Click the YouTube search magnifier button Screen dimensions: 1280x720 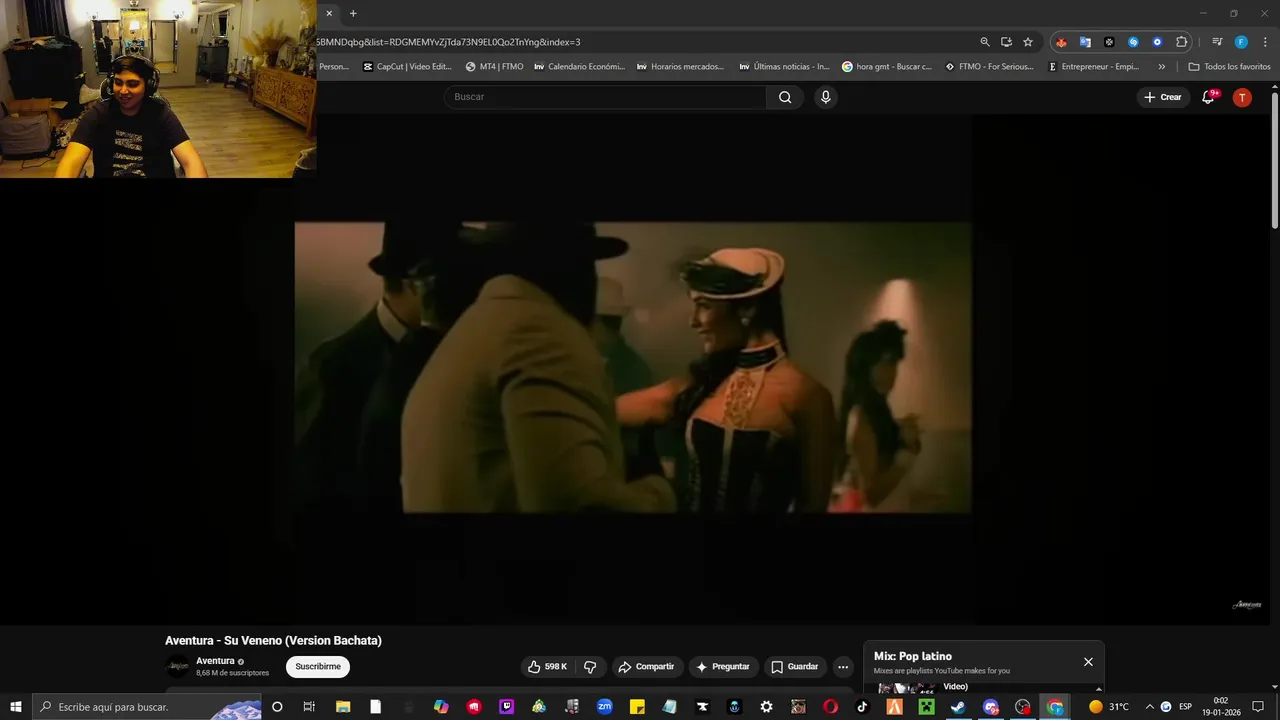pyautogui.click(x=785, y=97)
